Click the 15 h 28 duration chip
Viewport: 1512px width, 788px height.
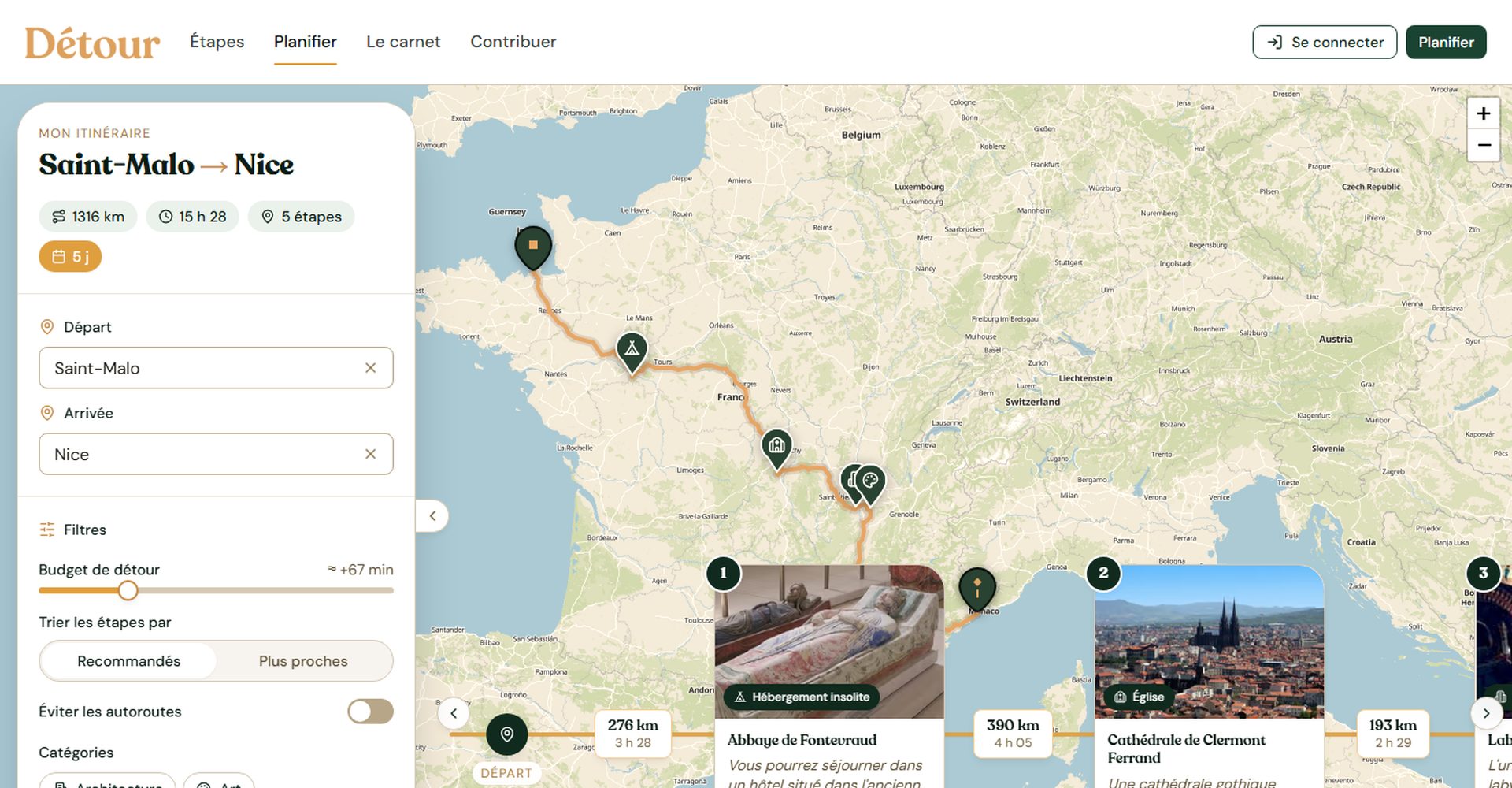click(193, 217)
